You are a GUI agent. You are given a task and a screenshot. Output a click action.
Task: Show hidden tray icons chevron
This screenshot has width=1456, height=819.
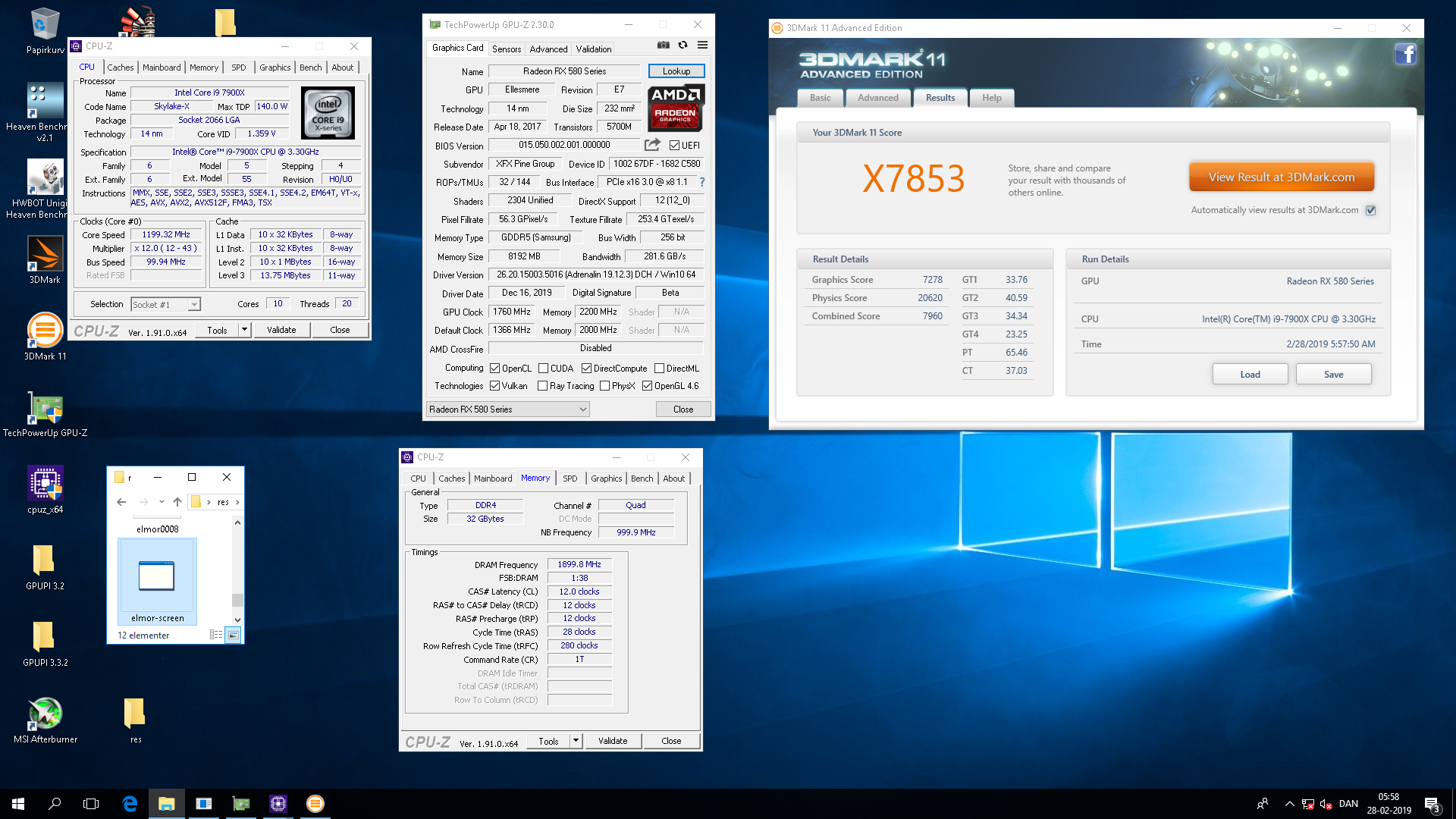point(1289,804)
